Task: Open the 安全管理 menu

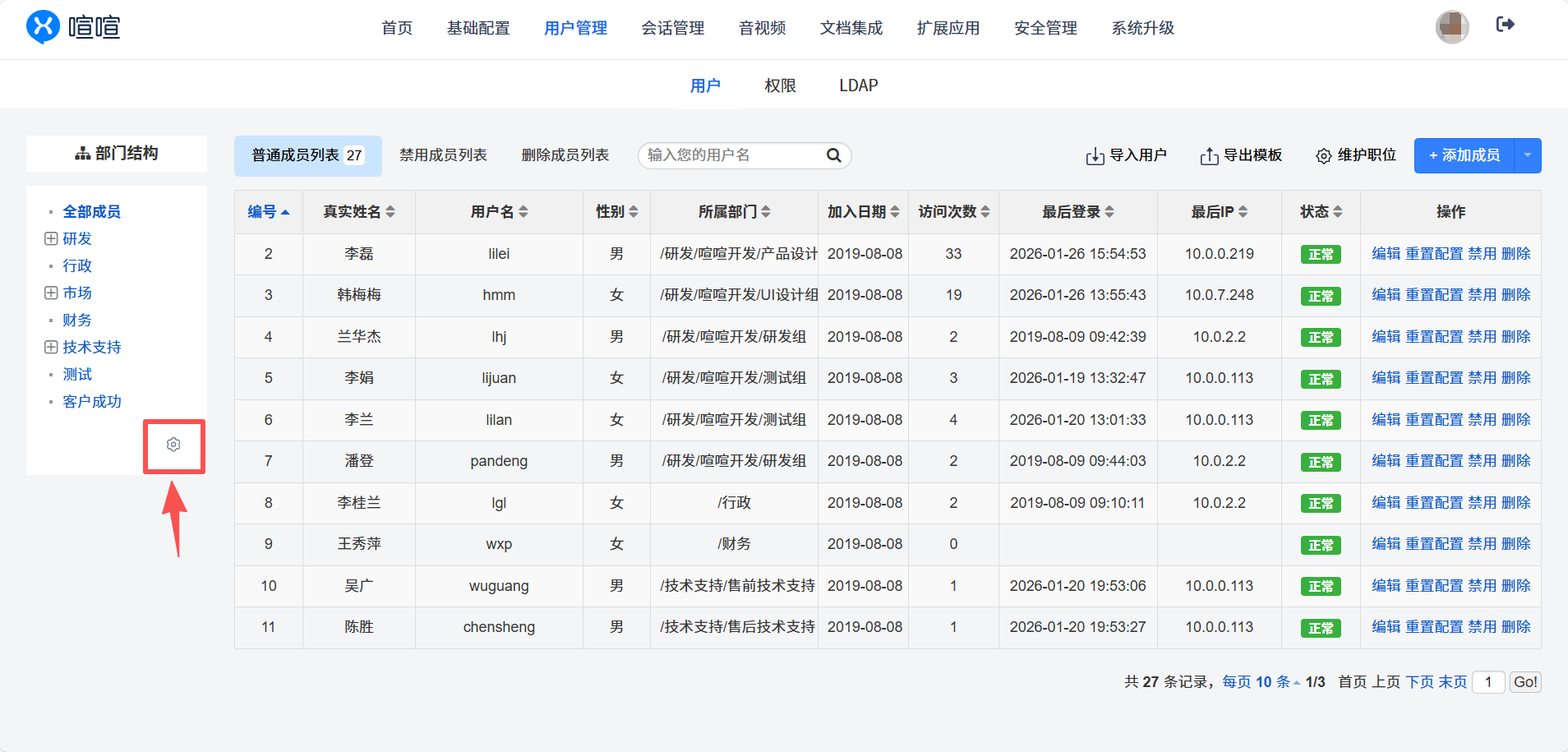Action: click(x=1045, y=29)
